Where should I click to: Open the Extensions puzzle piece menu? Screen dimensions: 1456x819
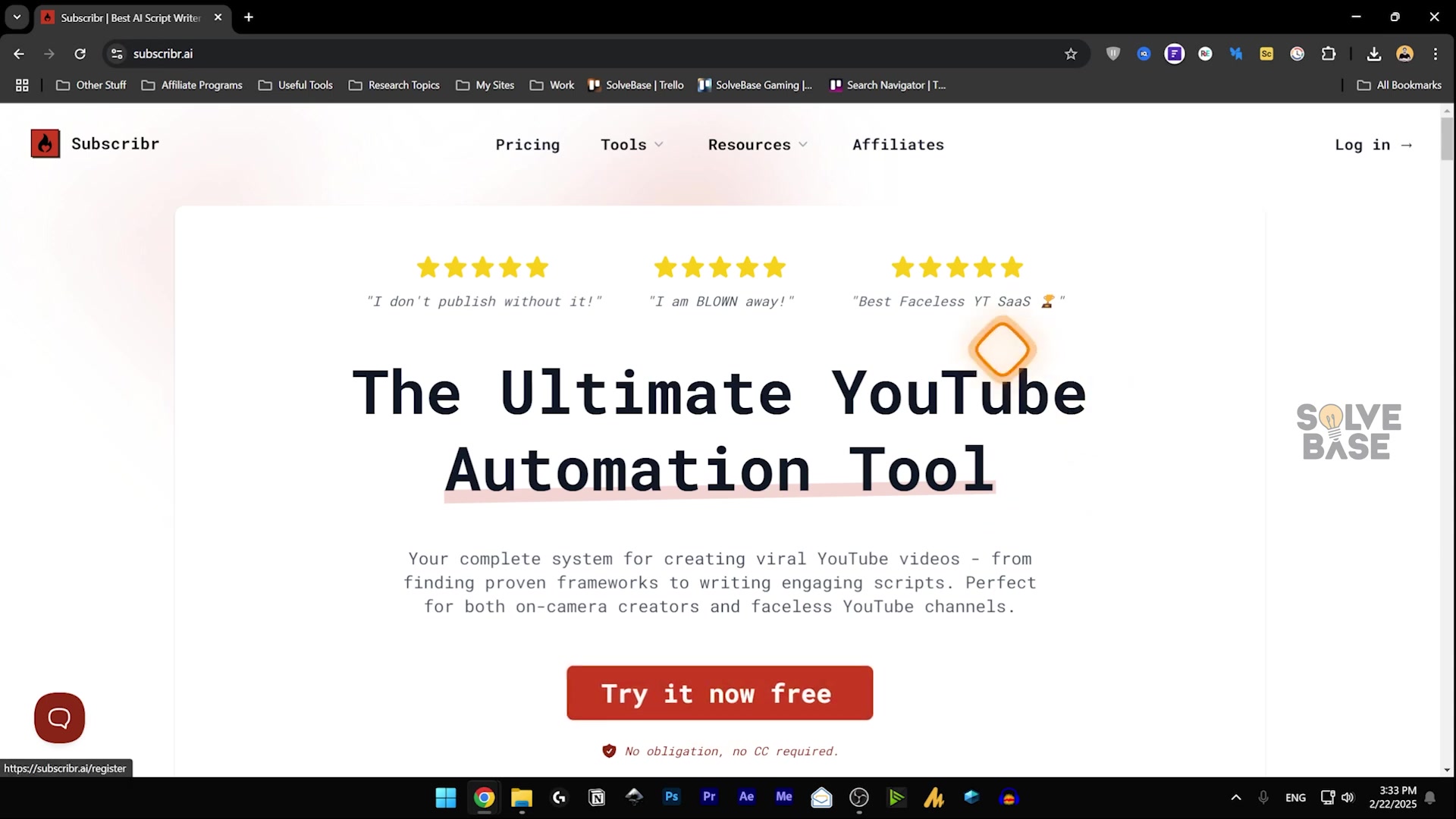[x=1329, y=54]
